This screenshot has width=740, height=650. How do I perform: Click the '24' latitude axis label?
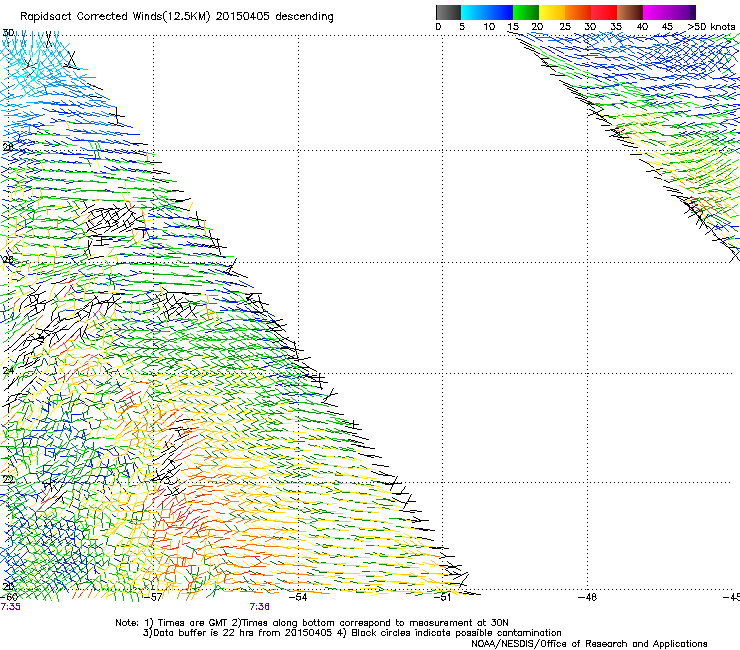pos(8,371)
